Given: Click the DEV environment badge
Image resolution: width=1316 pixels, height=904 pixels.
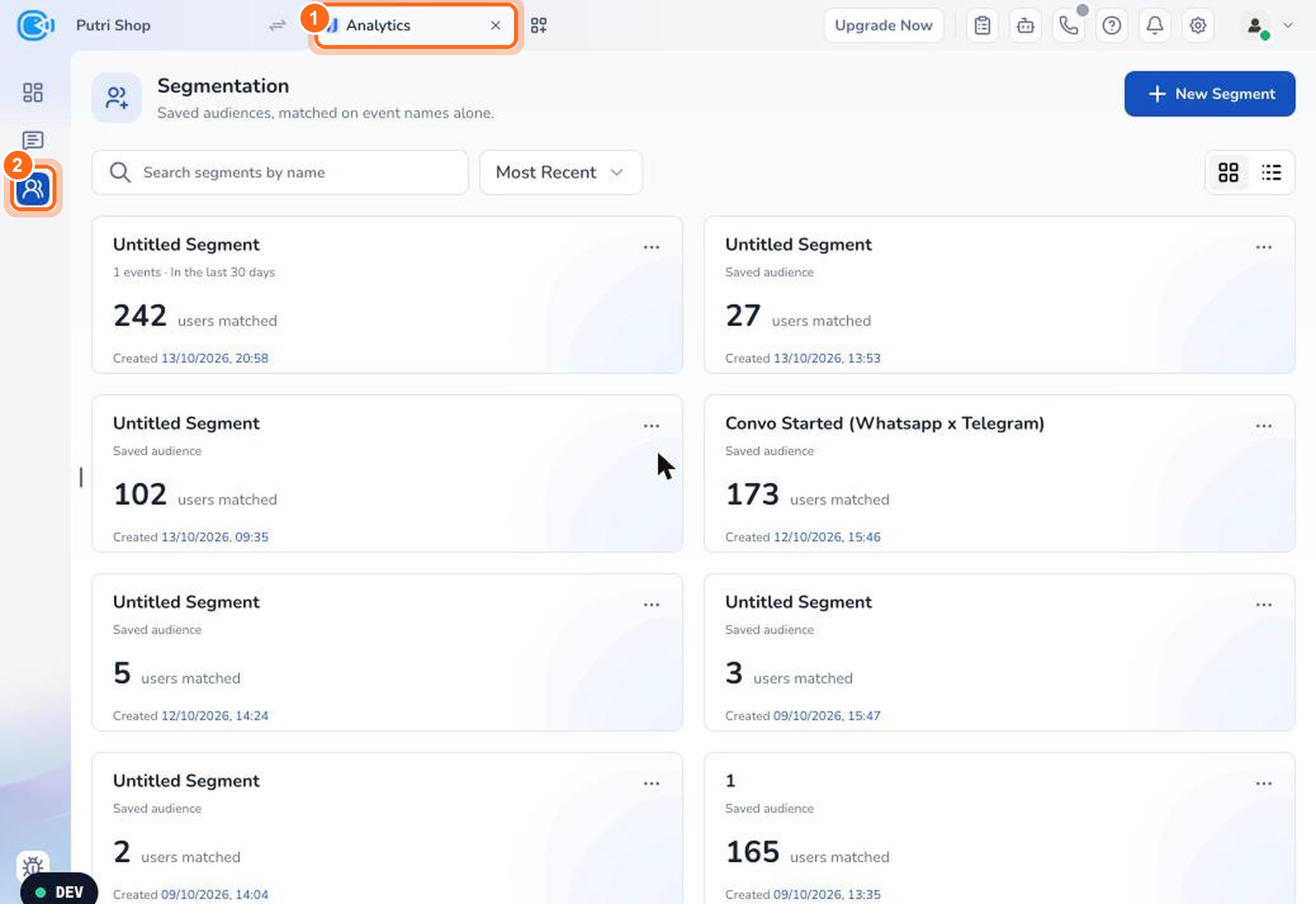Looking at the screenshot, I should coord(60,891).
